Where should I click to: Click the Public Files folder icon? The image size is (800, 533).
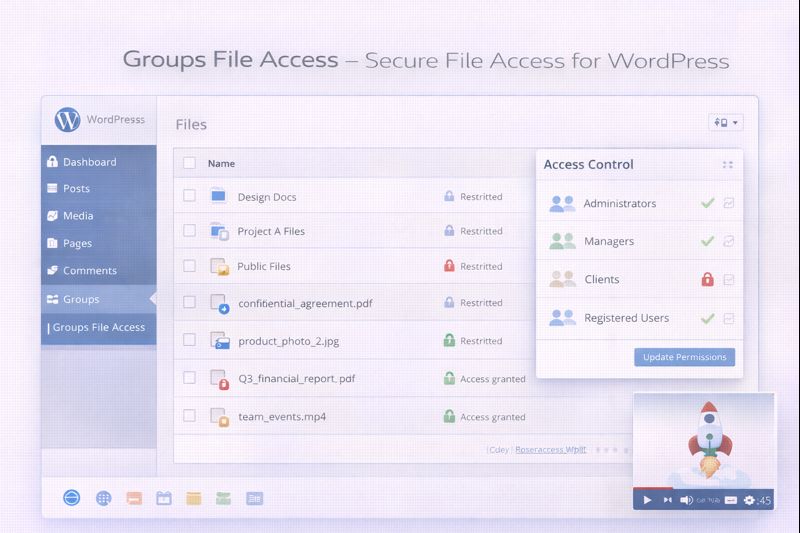219,267
